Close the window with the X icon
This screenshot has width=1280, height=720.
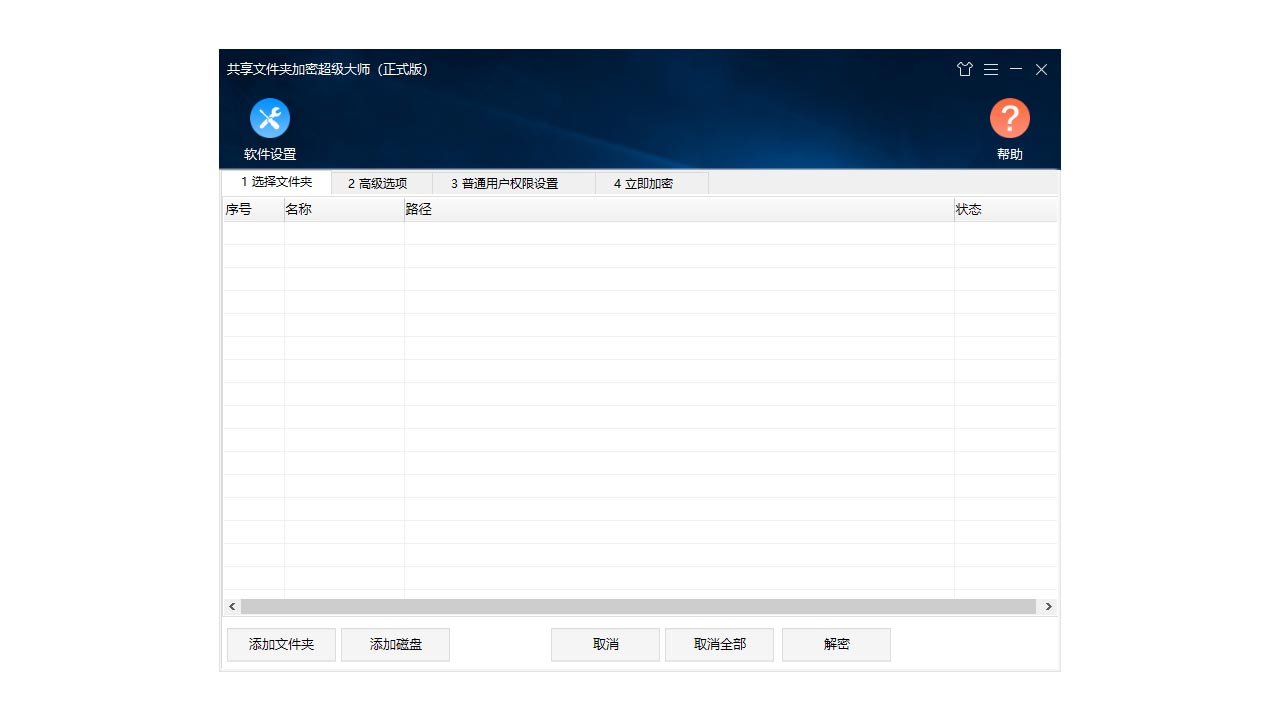pyautogui.click(x=1041, y=69)
